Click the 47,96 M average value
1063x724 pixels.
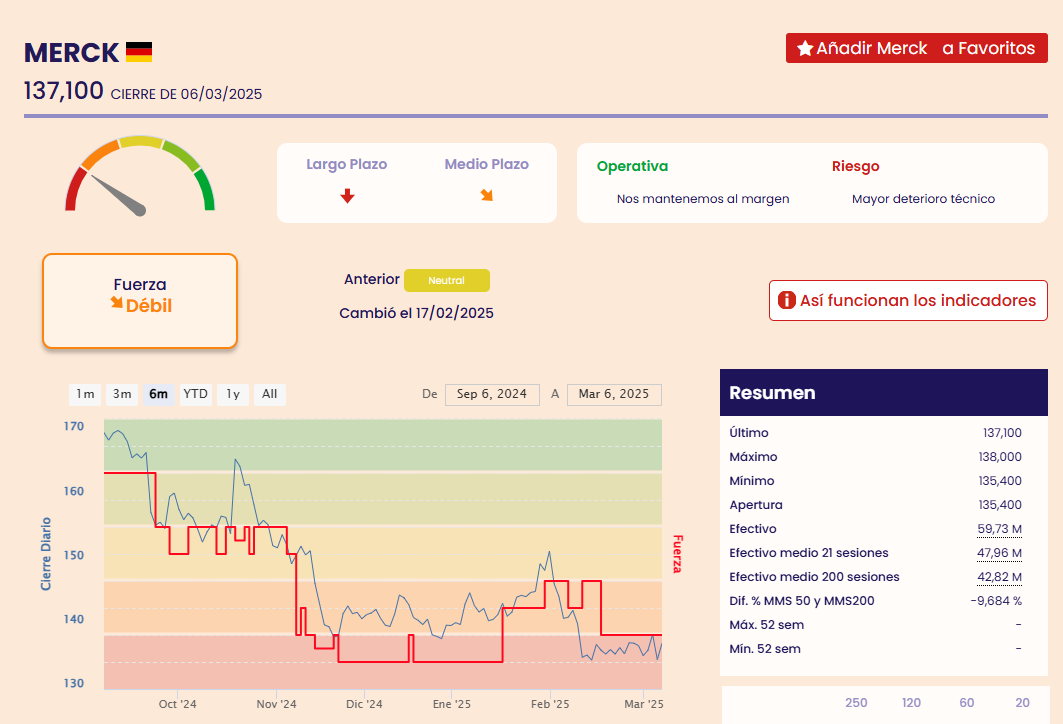[999, 553]
